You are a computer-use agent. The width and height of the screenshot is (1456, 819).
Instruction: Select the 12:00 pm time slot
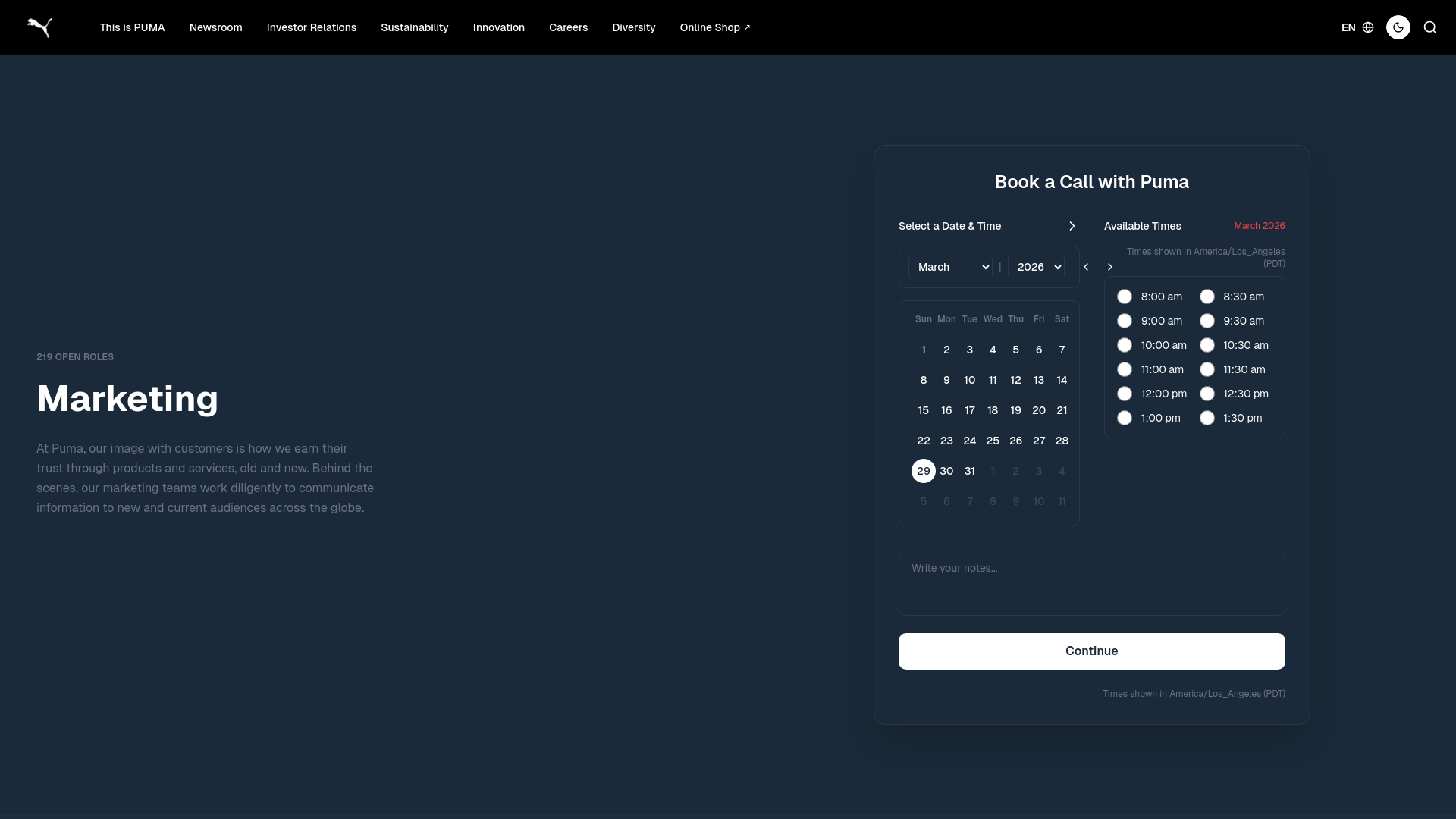(1125, 394)
